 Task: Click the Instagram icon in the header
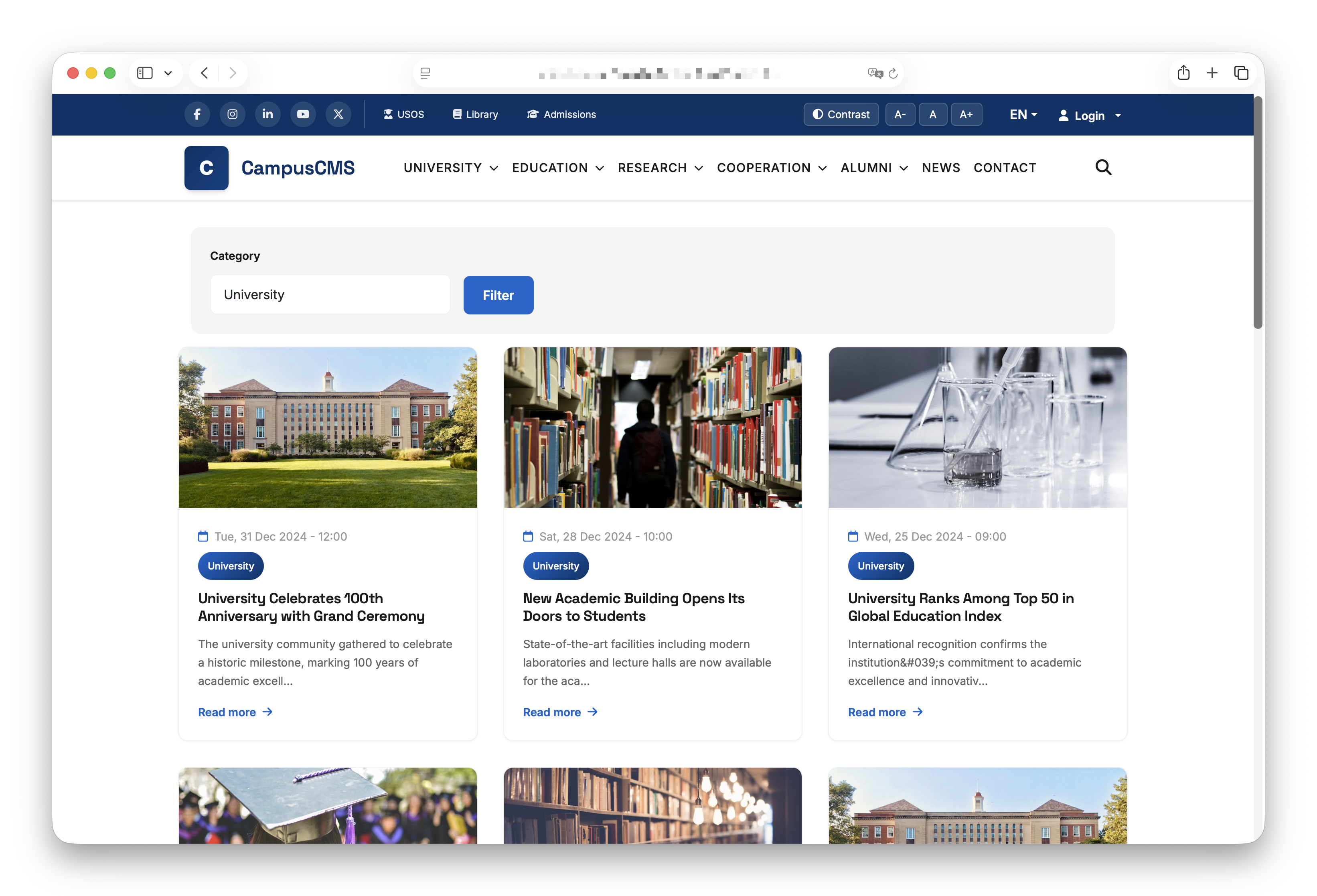(x=232, y=114)
